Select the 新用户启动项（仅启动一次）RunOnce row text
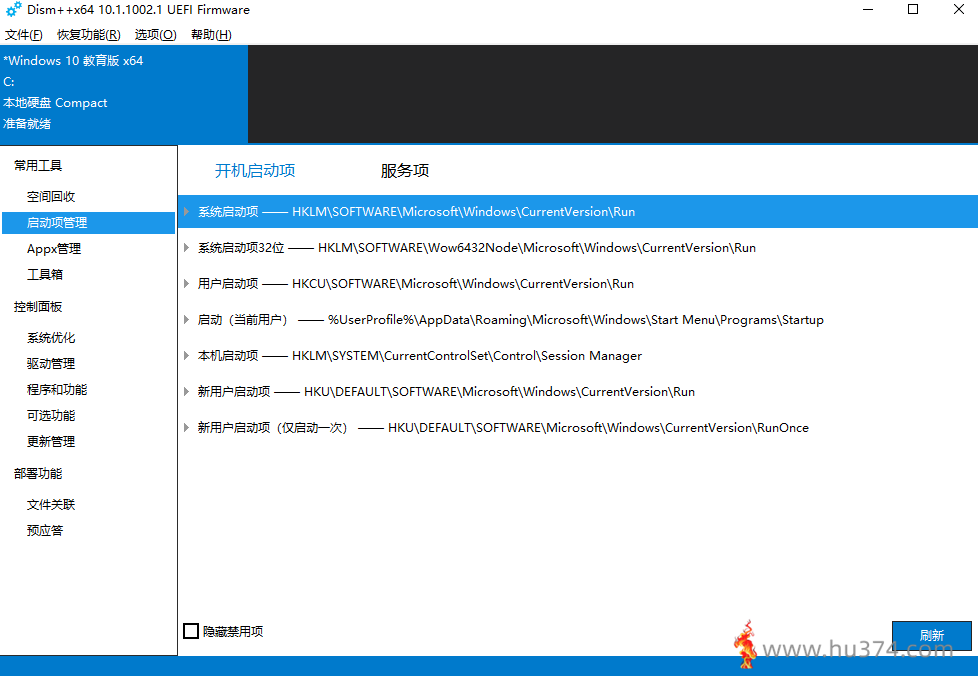The image size is (978, 676). point(503,428)
